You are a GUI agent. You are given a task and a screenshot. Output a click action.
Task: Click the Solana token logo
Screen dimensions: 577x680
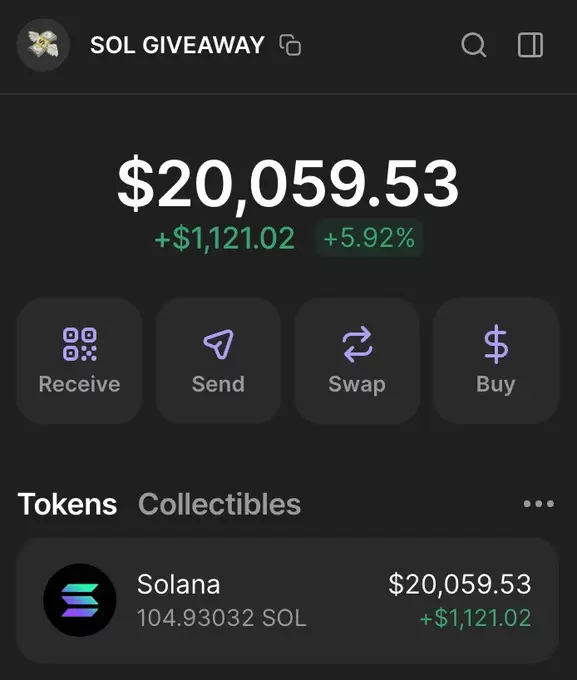[80, 600]
